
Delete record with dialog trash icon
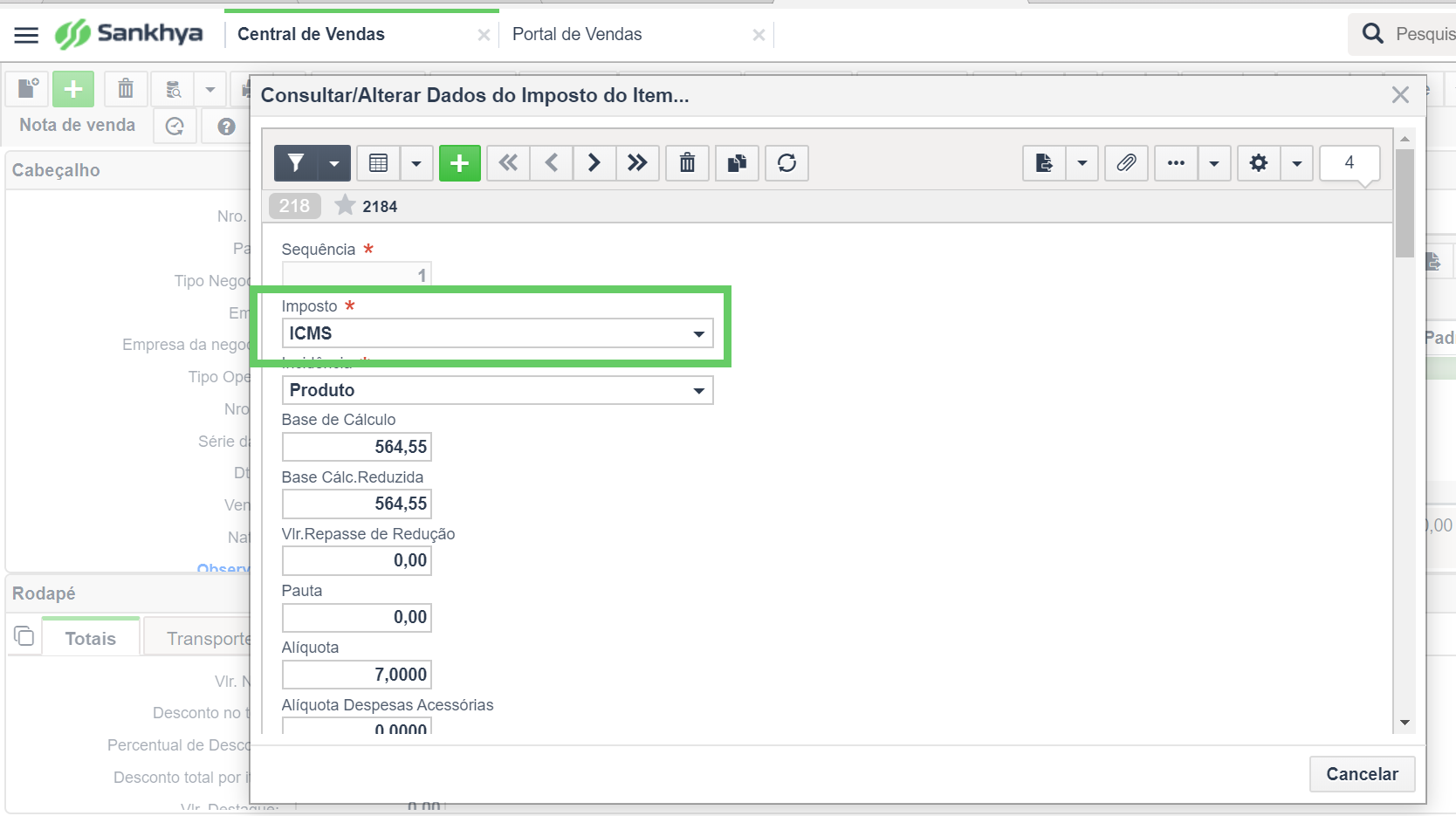[687, 163]
